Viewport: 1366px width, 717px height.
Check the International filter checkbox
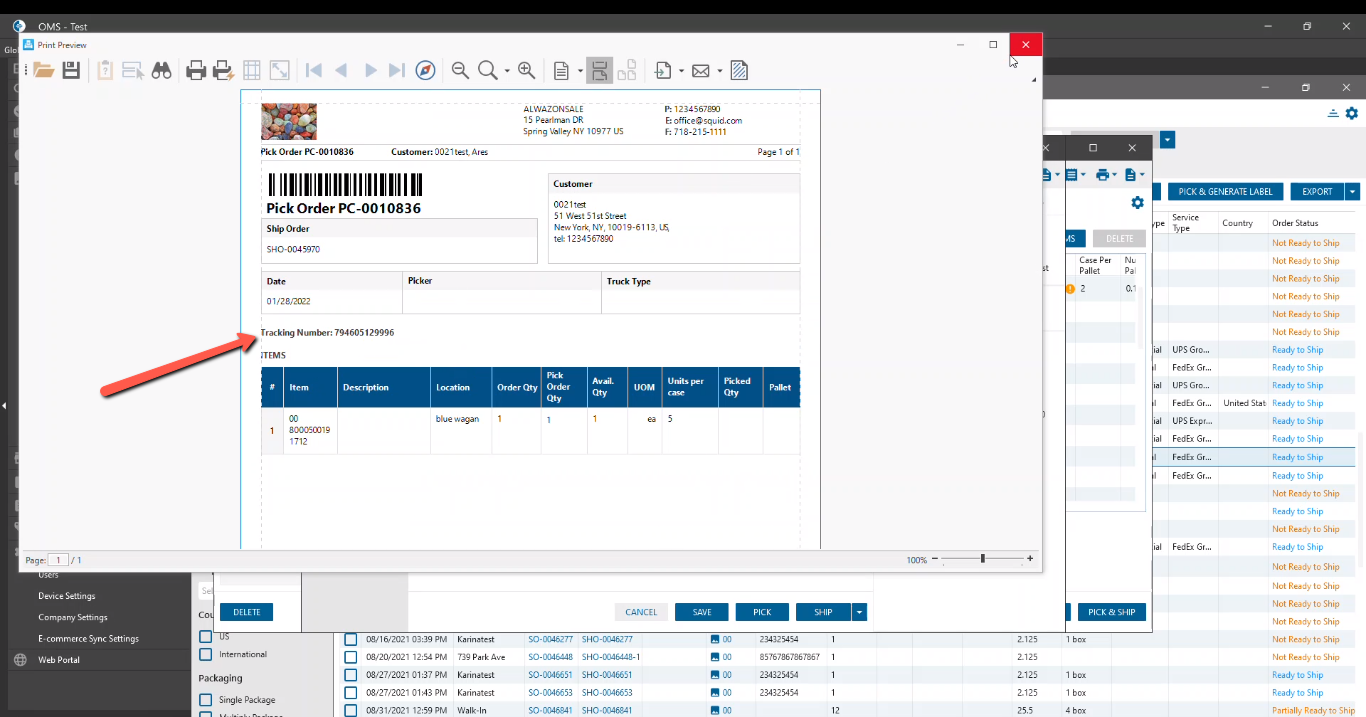coord(205,654)
